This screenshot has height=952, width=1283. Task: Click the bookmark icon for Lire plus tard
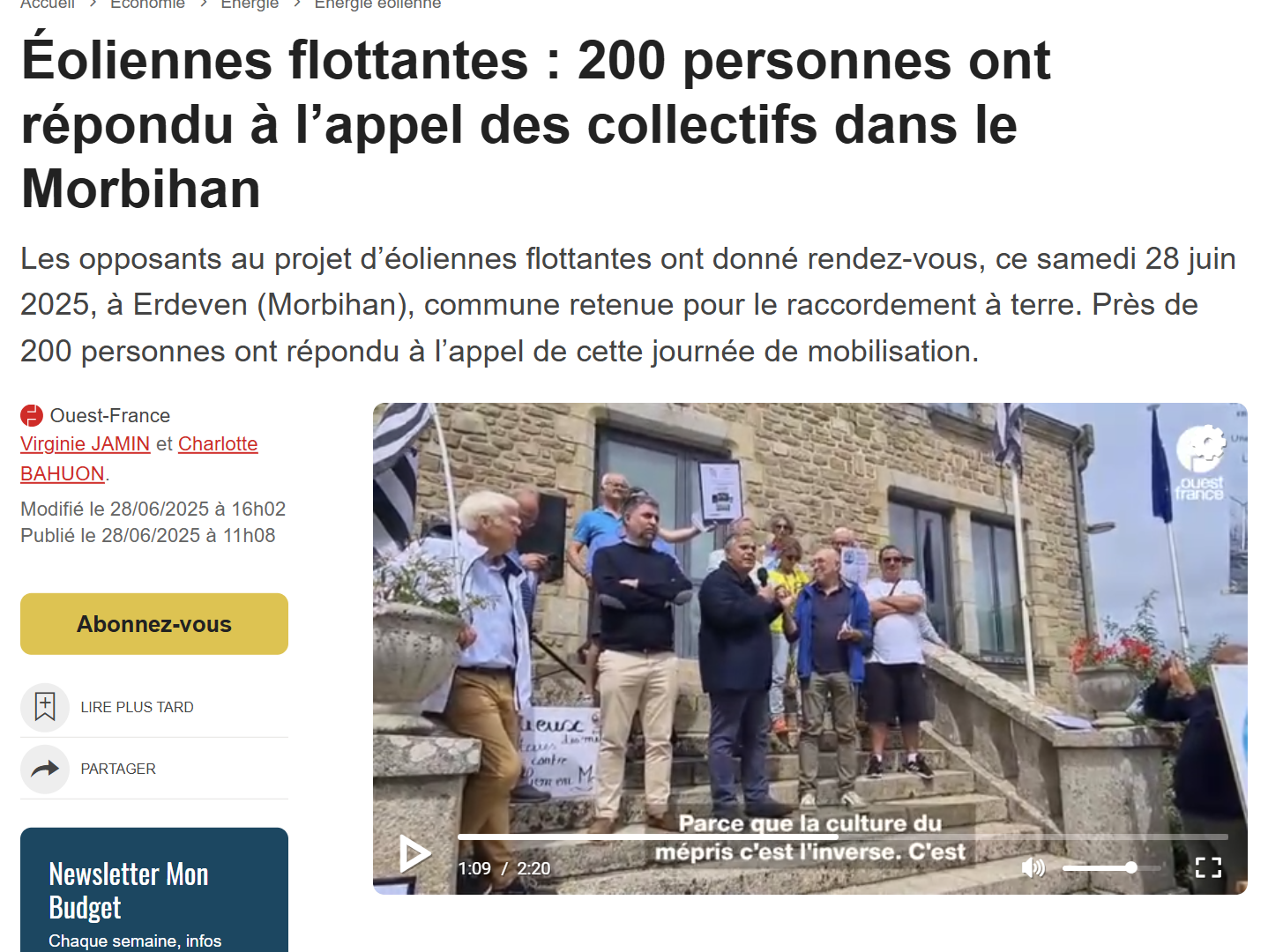pos(45,707)
